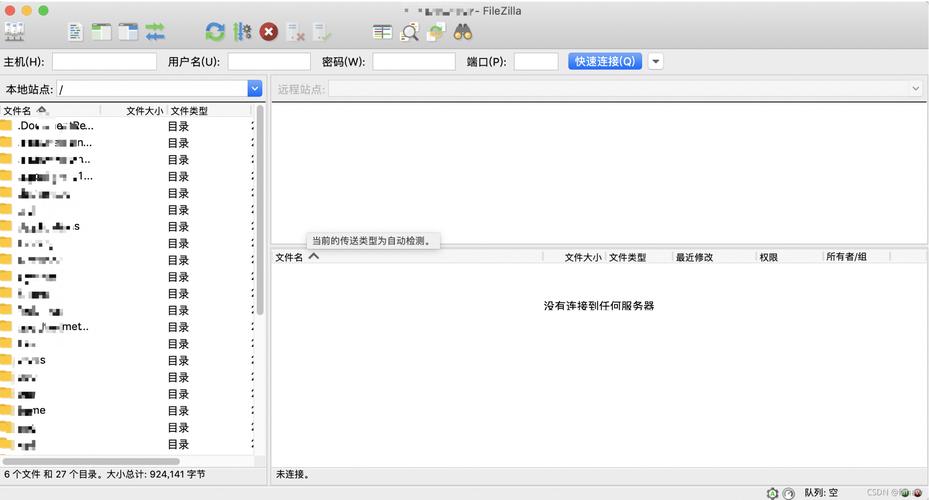This screenshot has height=500, width=929.
Task: Open the 远程站点 path dropdown
Action: (915, 89)
